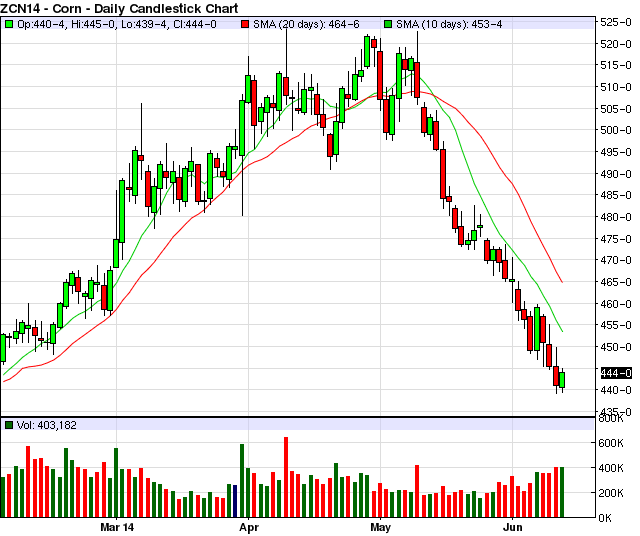Screen dimensions: 640x536
Task: Select the SMA (10 days): 453-4 label
Action: [449, 24]
